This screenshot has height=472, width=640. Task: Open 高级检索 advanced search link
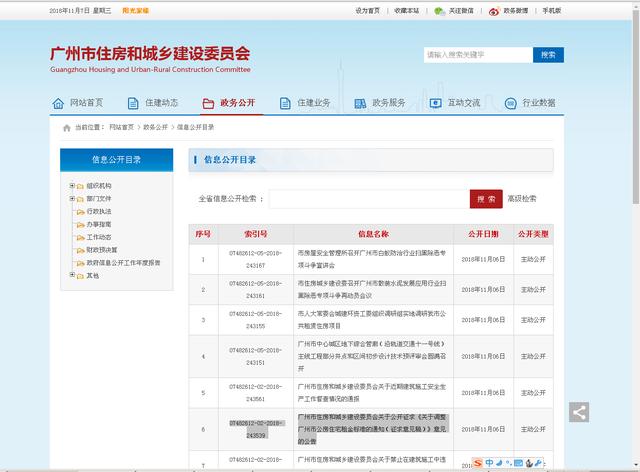coord(522,199)
